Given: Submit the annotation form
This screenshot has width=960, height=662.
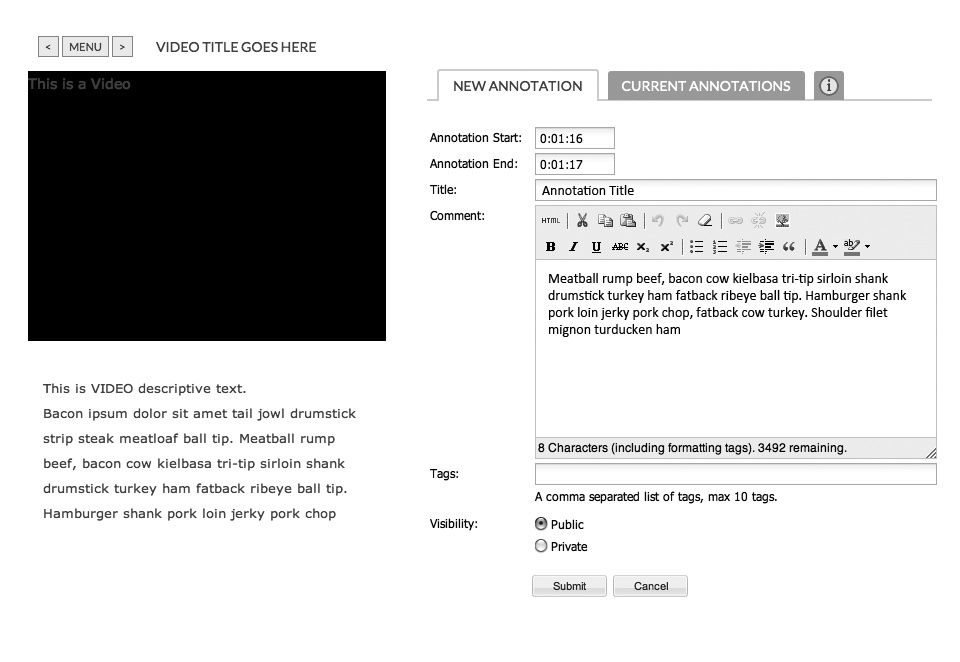Looking at the screenshot, I should [569, 586].
